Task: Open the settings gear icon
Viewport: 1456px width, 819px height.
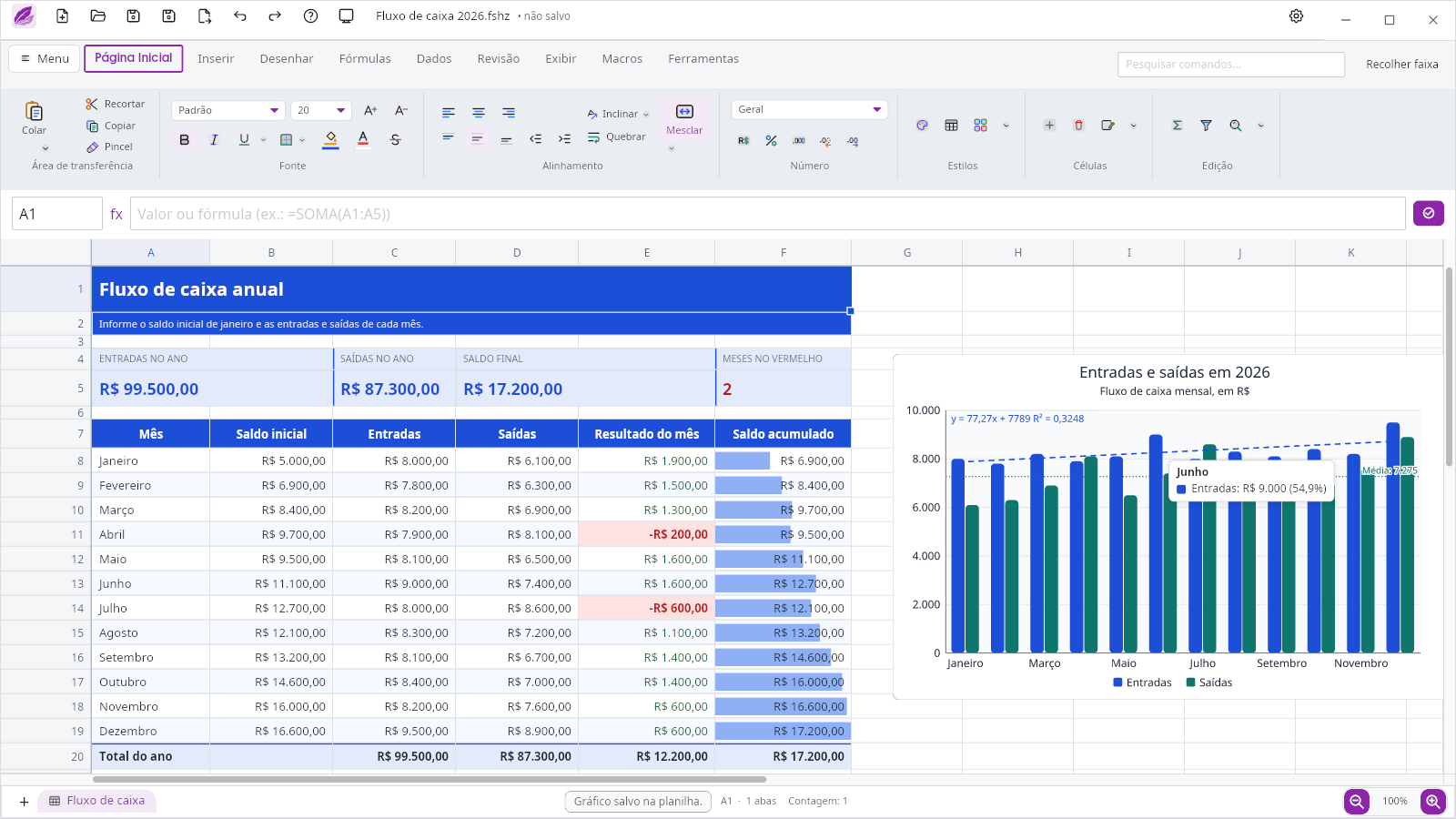Action: 1296,16
